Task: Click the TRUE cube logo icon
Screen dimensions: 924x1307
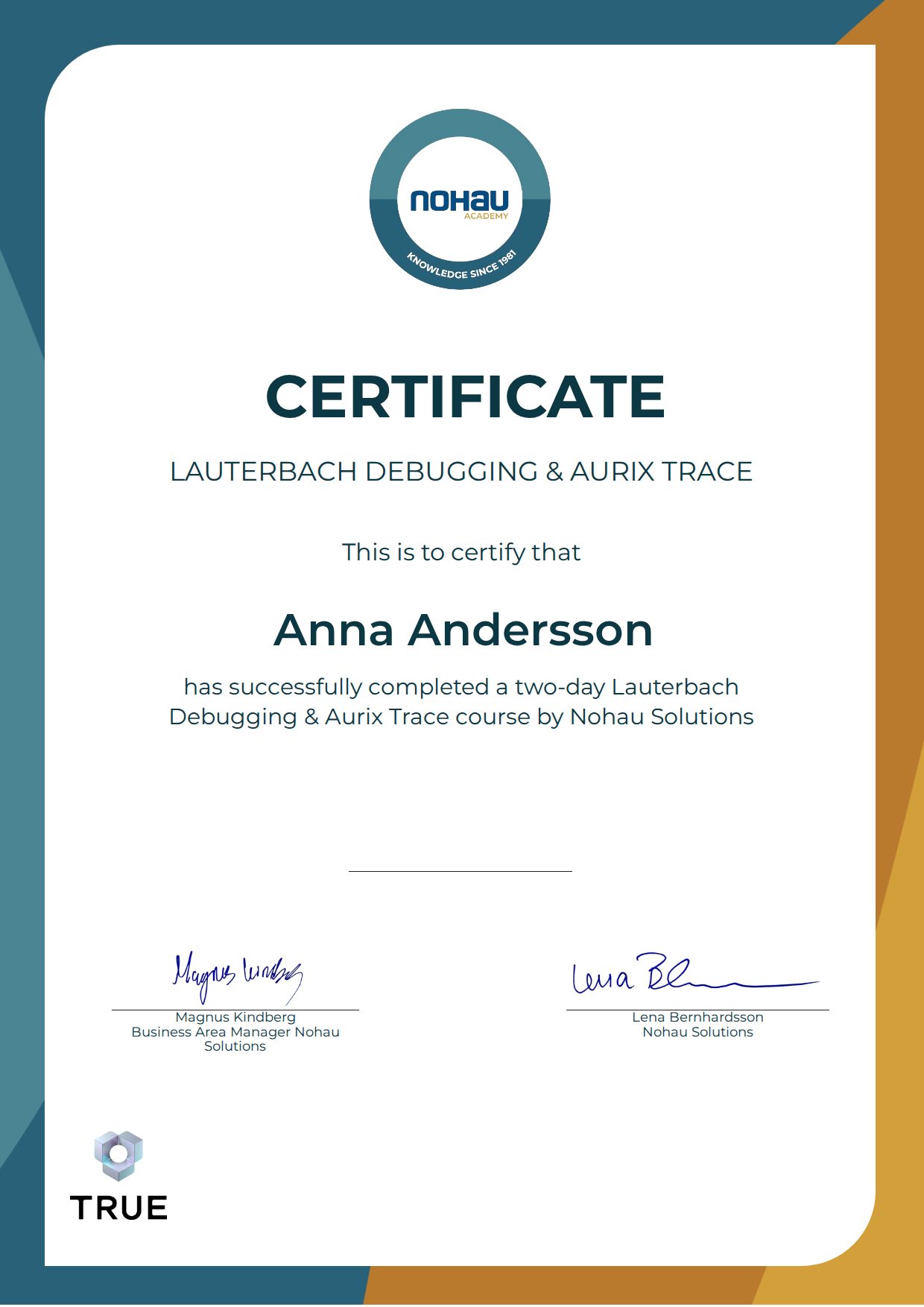Action: pyautogui.click(x=118, y=1156)
